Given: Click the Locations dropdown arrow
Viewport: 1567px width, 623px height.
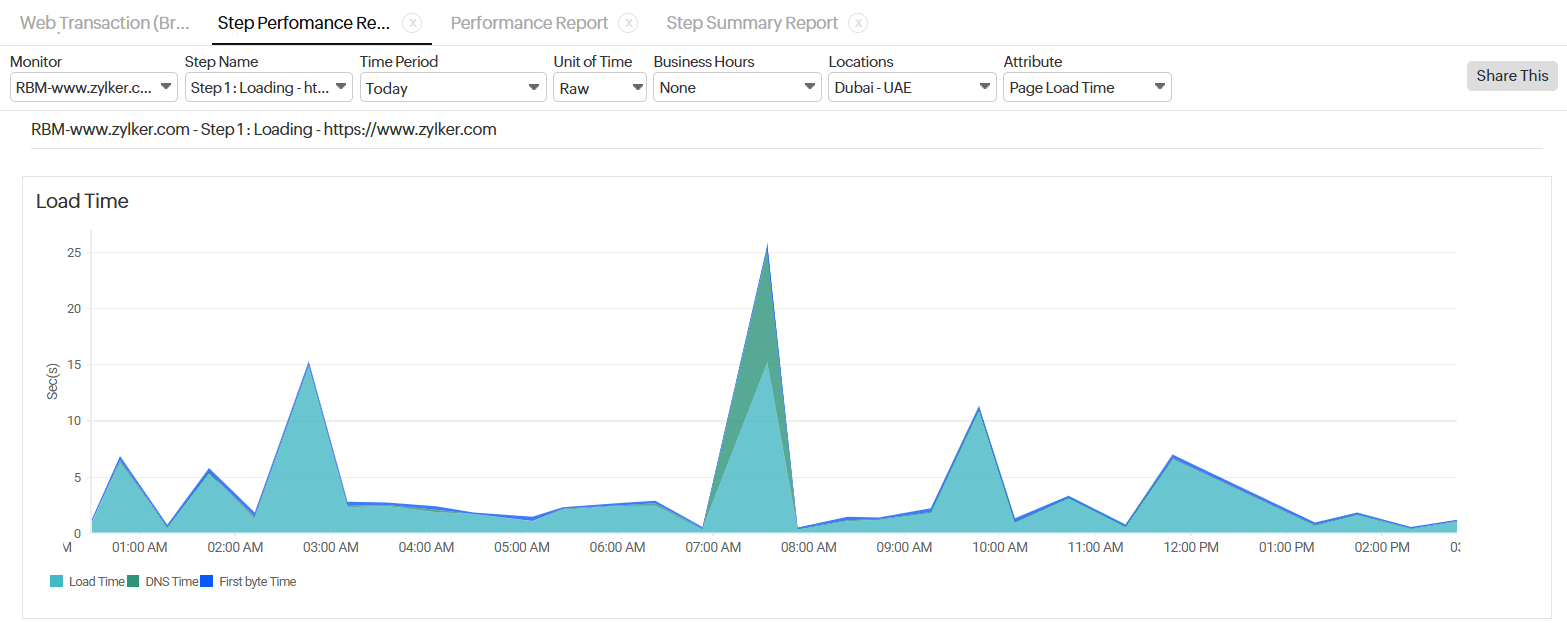Looking at the screenshot, I should pos(983,87).
